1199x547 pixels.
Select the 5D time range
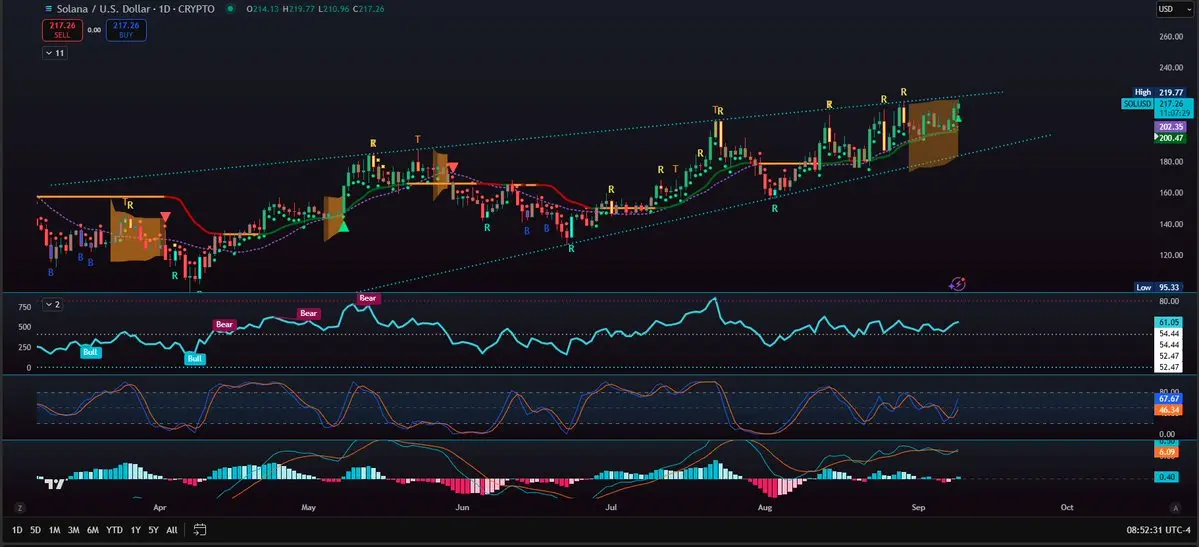[x=35, y=529]
